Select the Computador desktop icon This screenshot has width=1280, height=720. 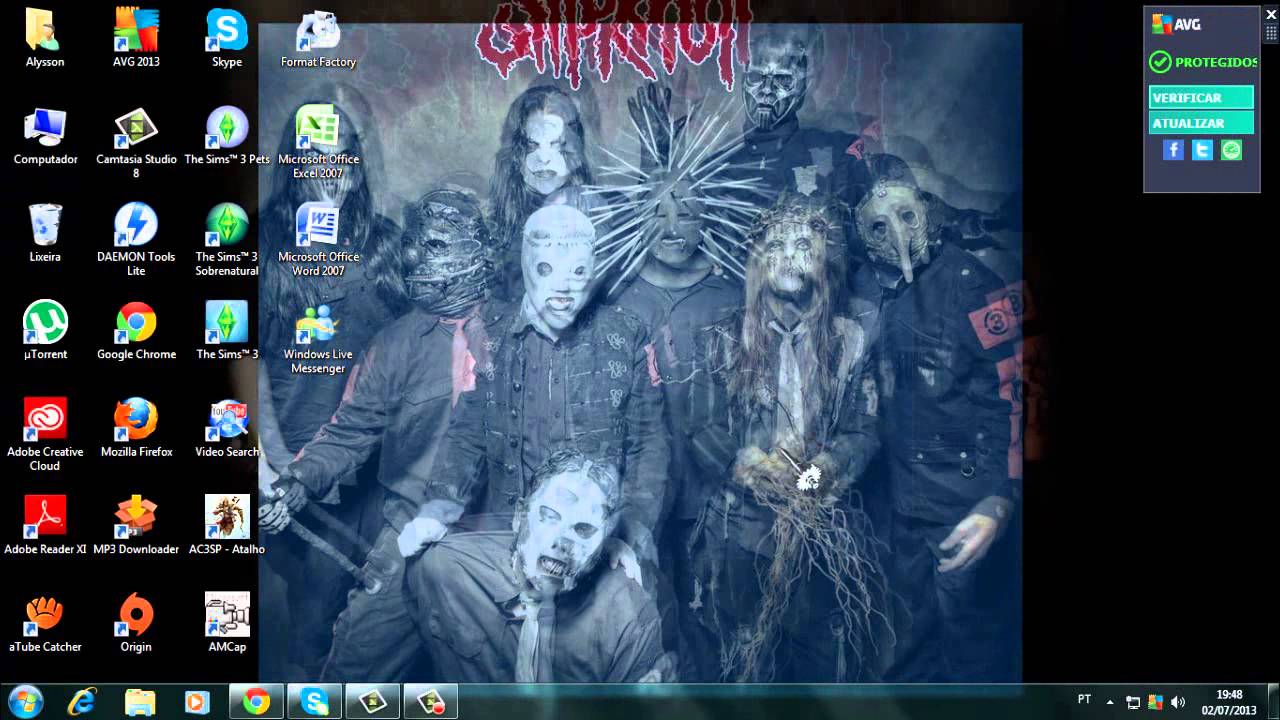[45, 136]
